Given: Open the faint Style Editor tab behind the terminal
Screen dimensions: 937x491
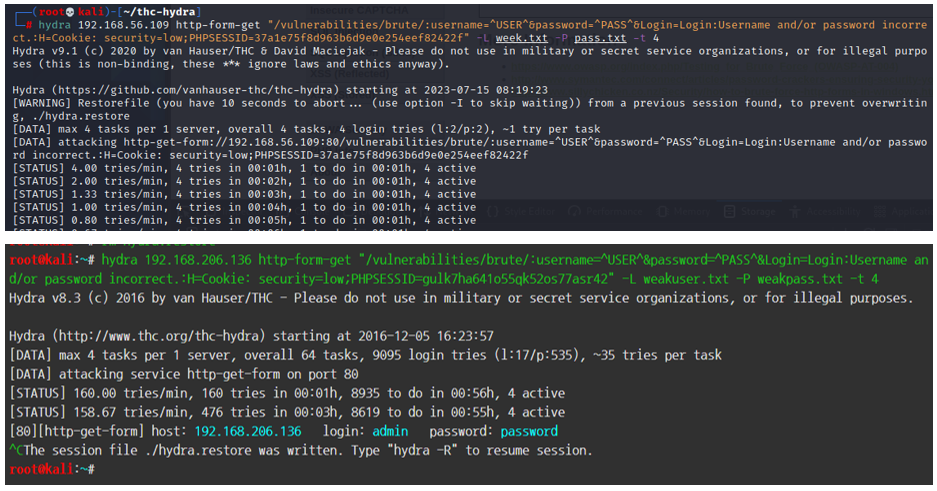Looking at the screenshot, I should coord(522,211).
